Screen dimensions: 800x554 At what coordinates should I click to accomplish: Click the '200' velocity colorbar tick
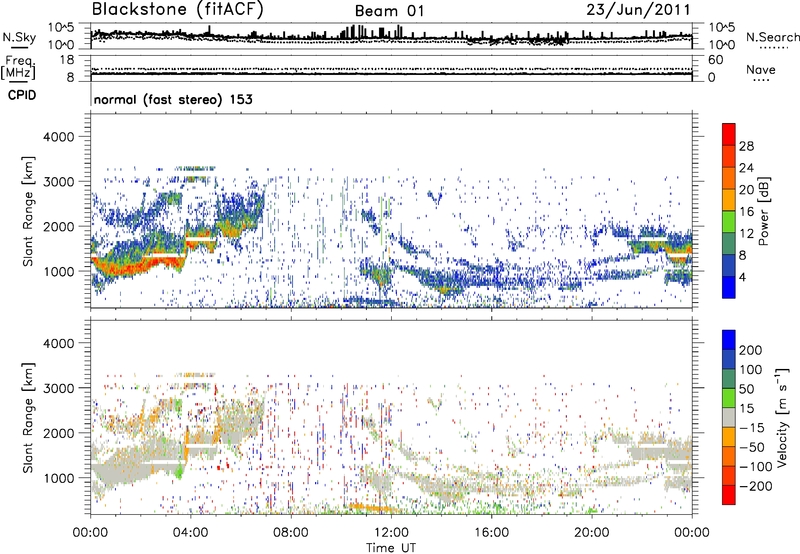[x=751, y=350]
